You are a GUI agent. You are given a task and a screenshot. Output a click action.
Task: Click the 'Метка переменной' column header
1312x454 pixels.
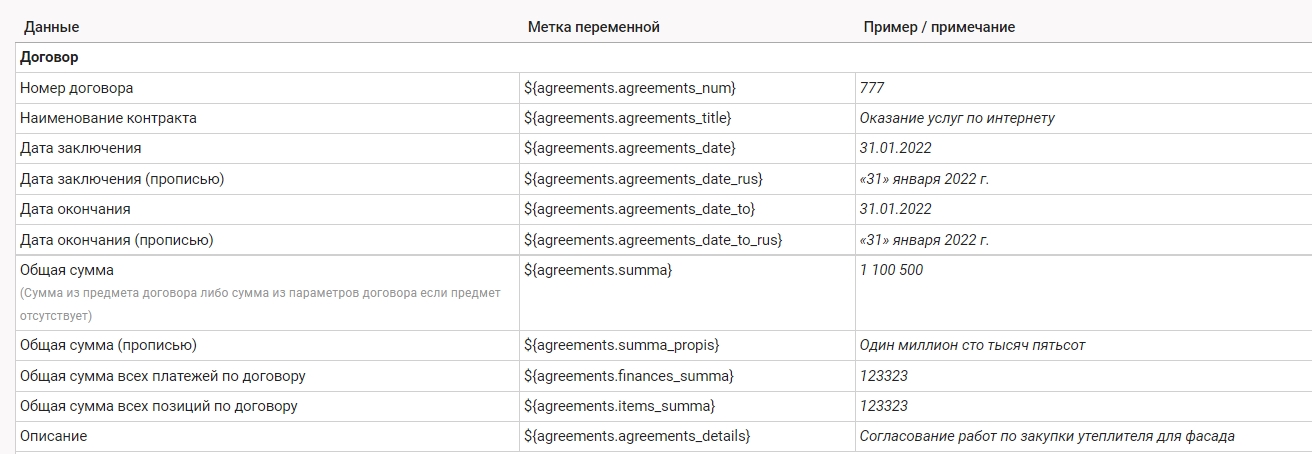coord(593,27)
